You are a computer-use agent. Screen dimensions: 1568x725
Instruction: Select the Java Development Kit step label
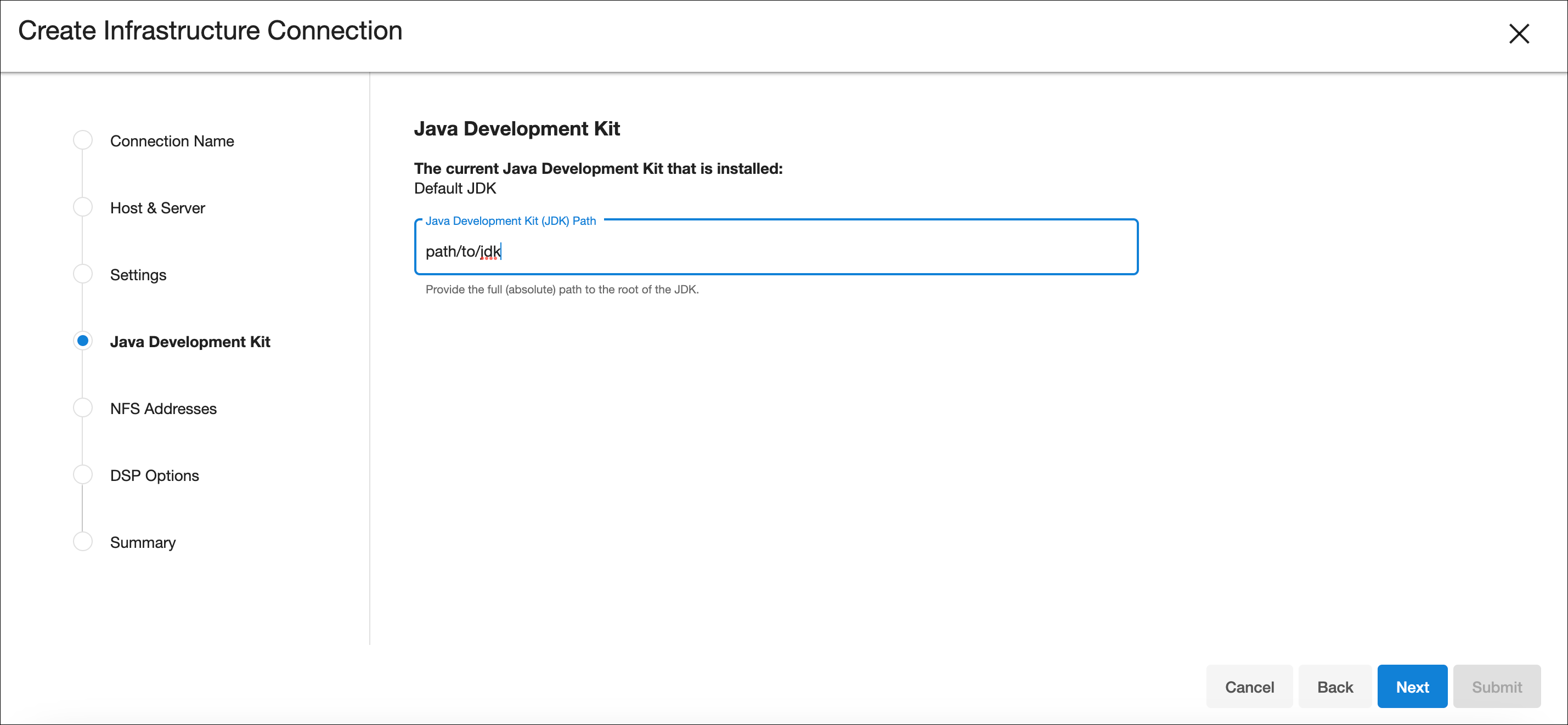190,342
